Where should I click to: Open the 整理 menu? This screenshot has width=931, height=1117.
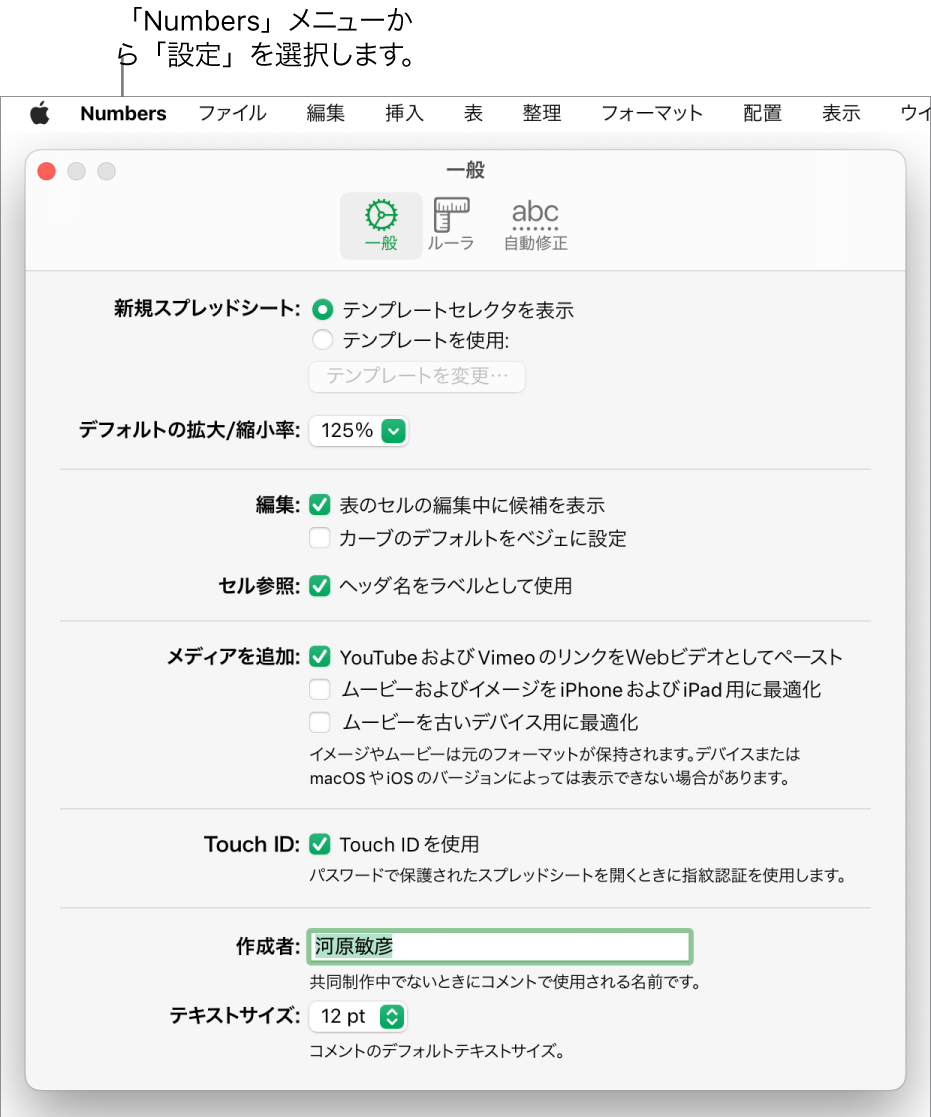[542, 113]
